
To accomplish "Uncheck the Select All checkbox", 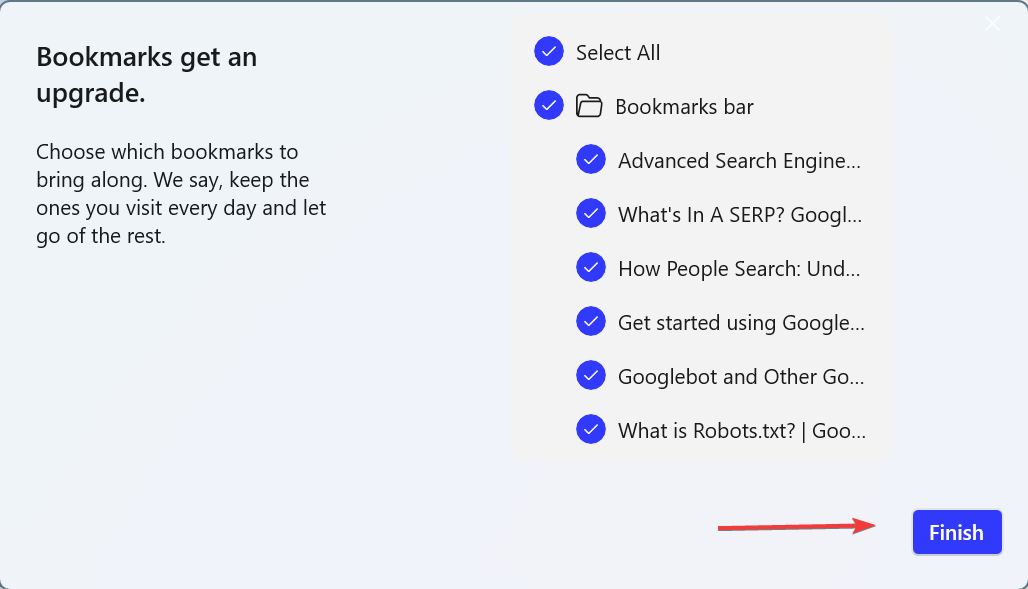I will tap(549, 52).
